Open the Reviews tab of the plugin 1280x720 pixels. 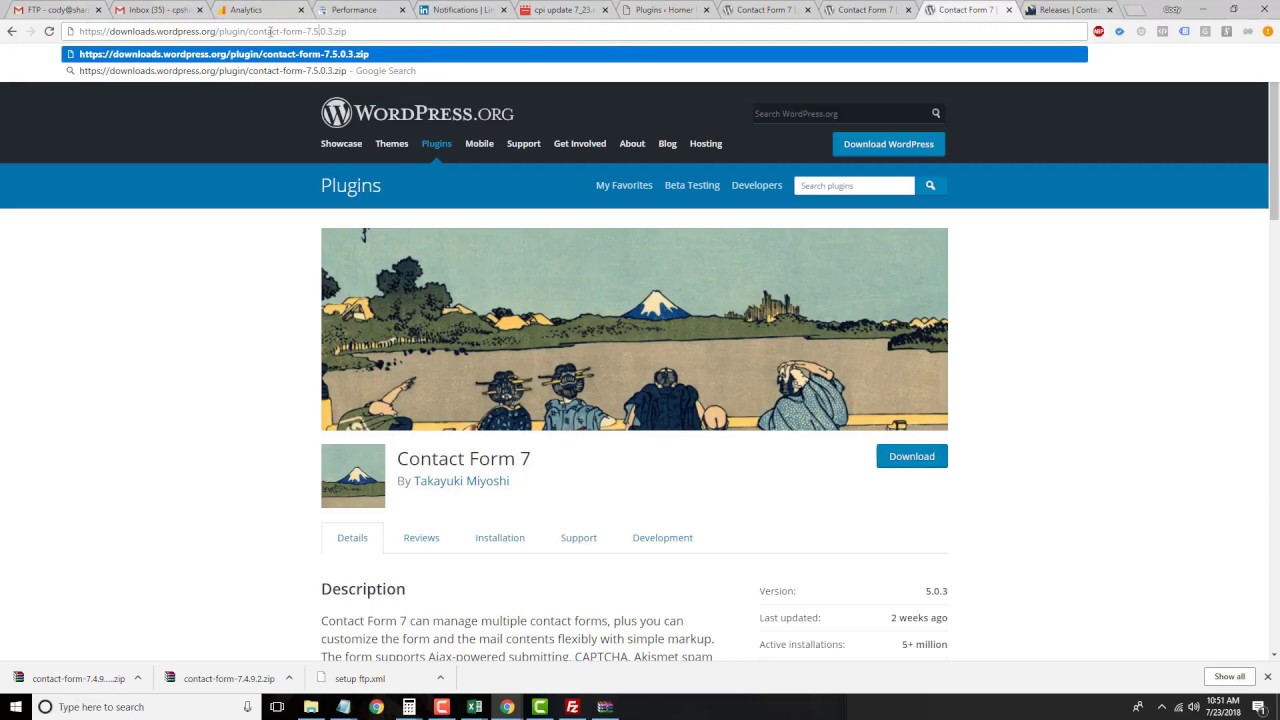click(x=421, y=538)
